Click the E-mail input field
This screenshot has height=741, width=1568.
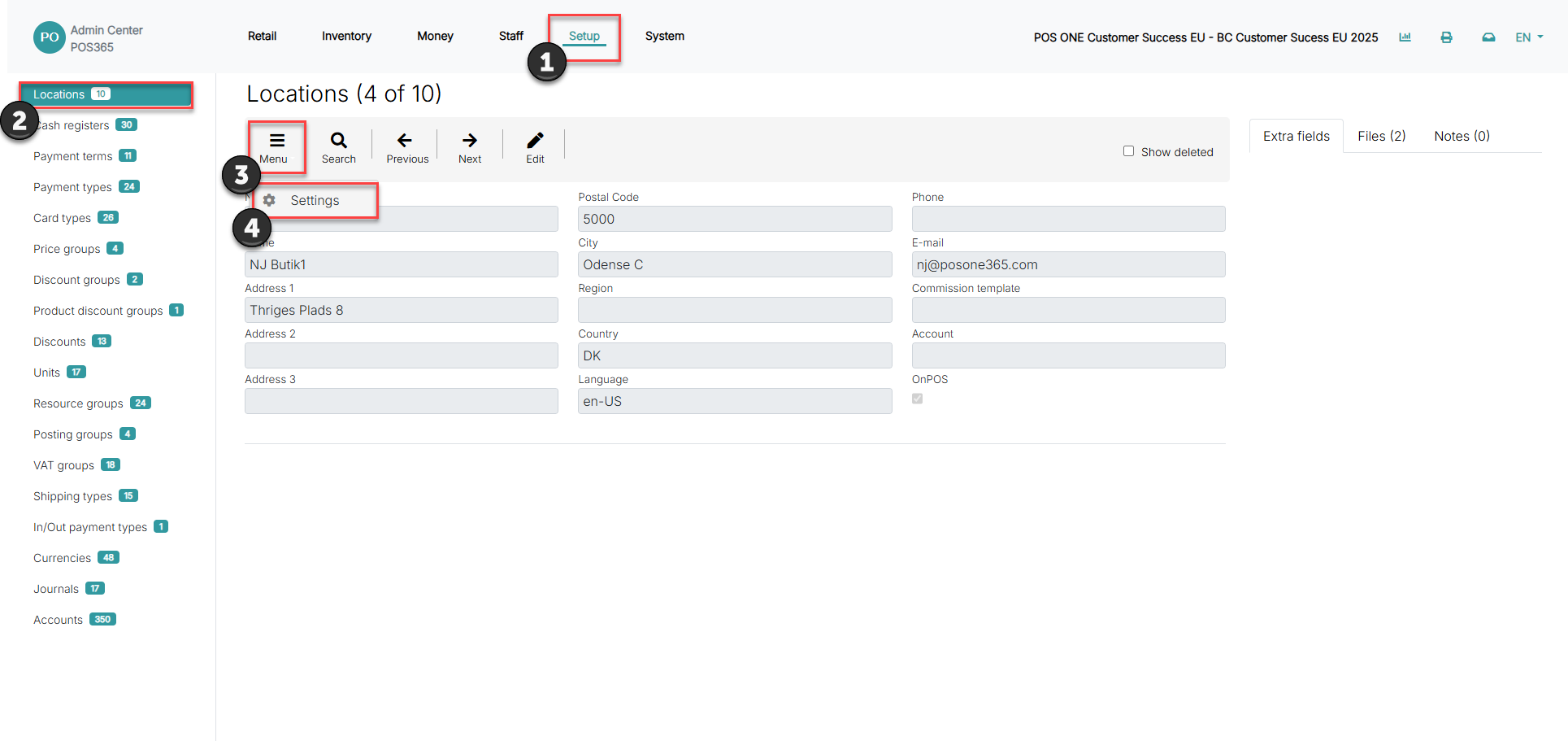[x=1068, y=264]
